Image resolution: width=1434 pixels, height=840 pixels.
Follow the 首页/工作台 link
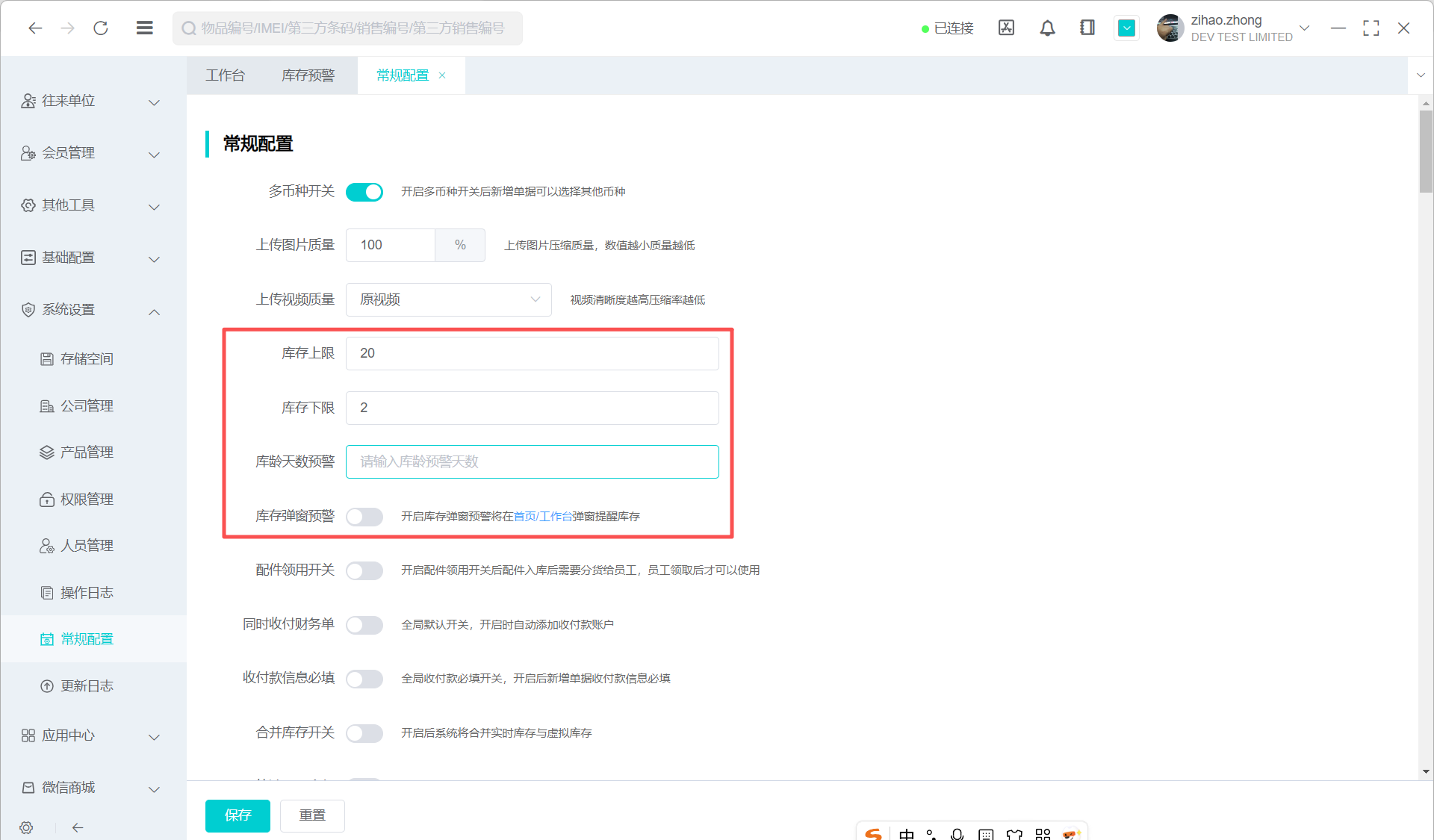click(x=543, y=517)
